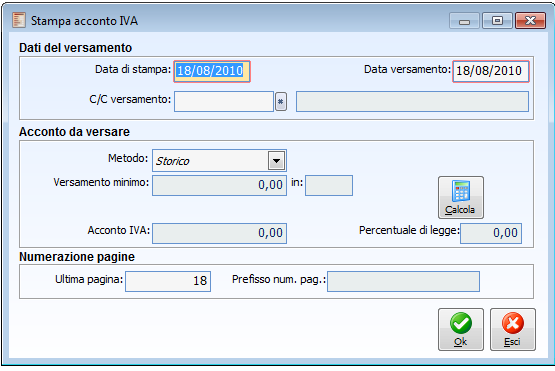
Task: Confirm with the green Ok button
Action: [x=460, y=329]
